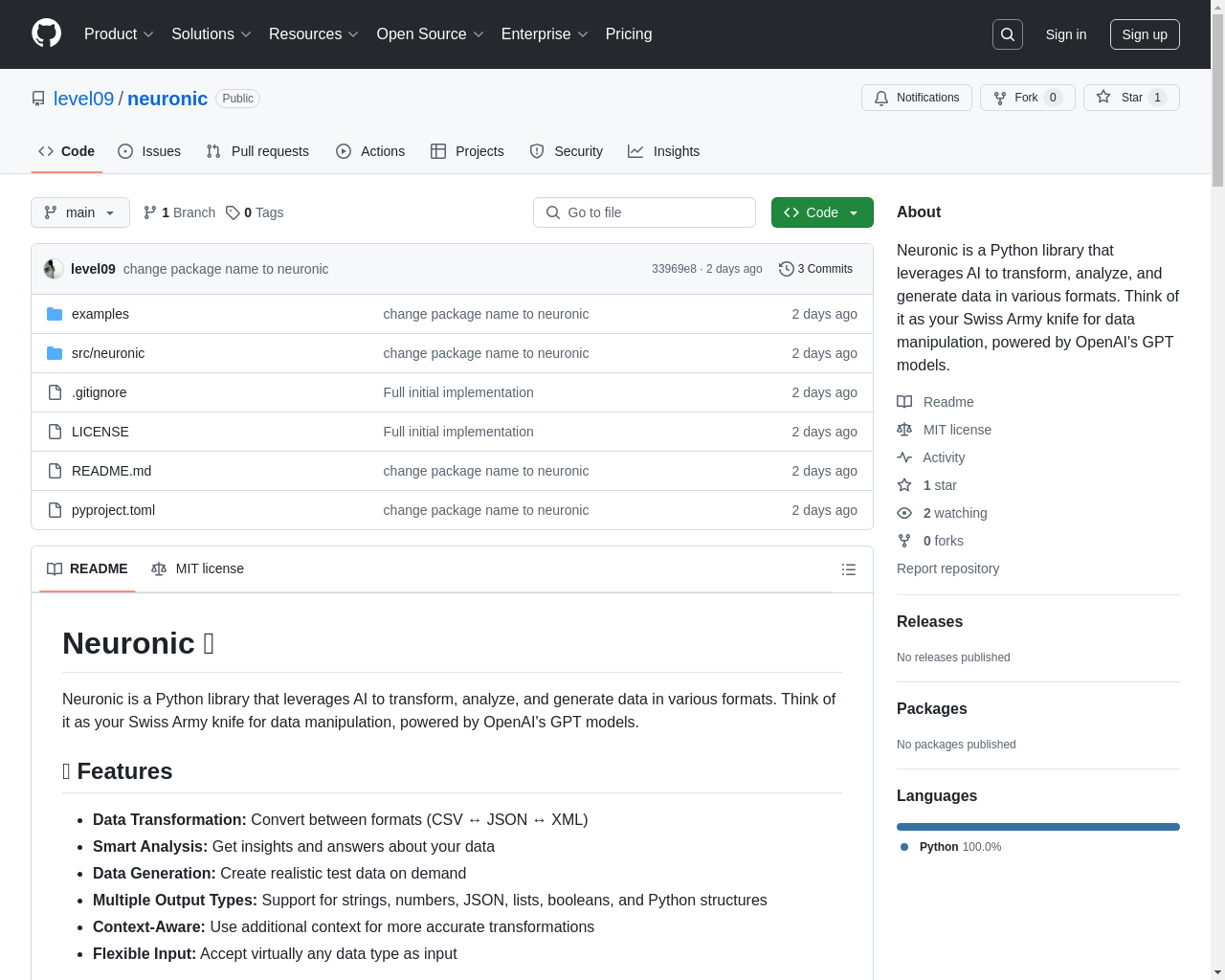
Task: Click level09 avatar in commit row
Action: (x=54, y=269)
